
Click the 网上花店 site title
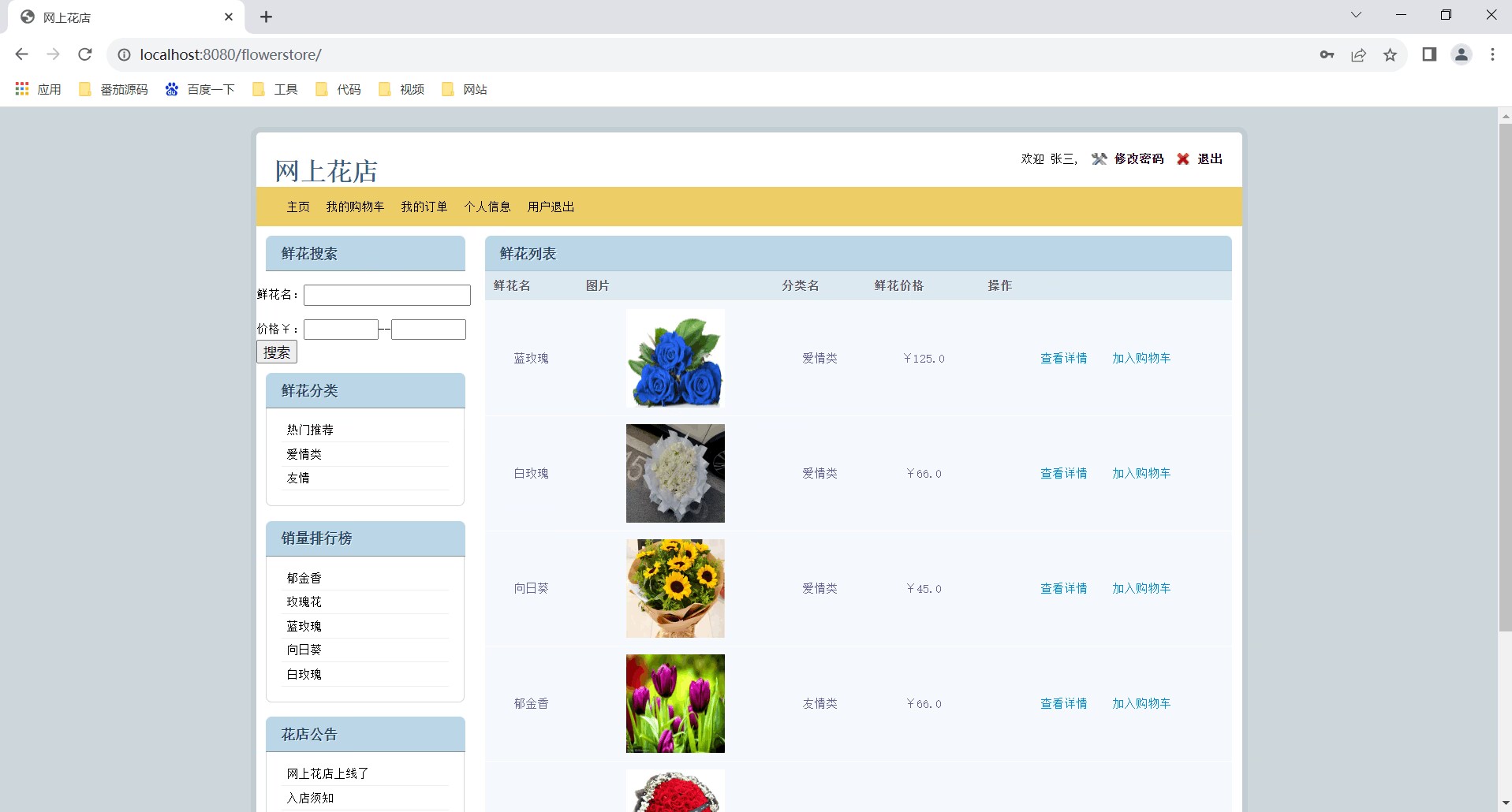pos(327,171)
